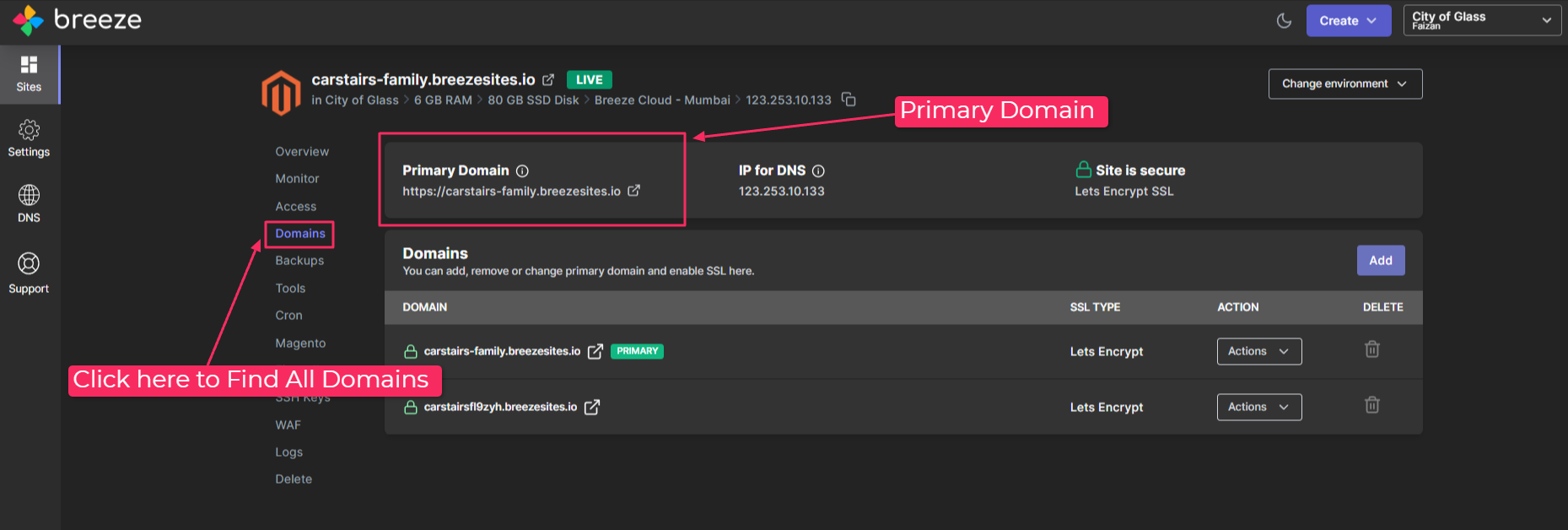
Task: Click the PRIMARY badge
Action: (637, 351)
